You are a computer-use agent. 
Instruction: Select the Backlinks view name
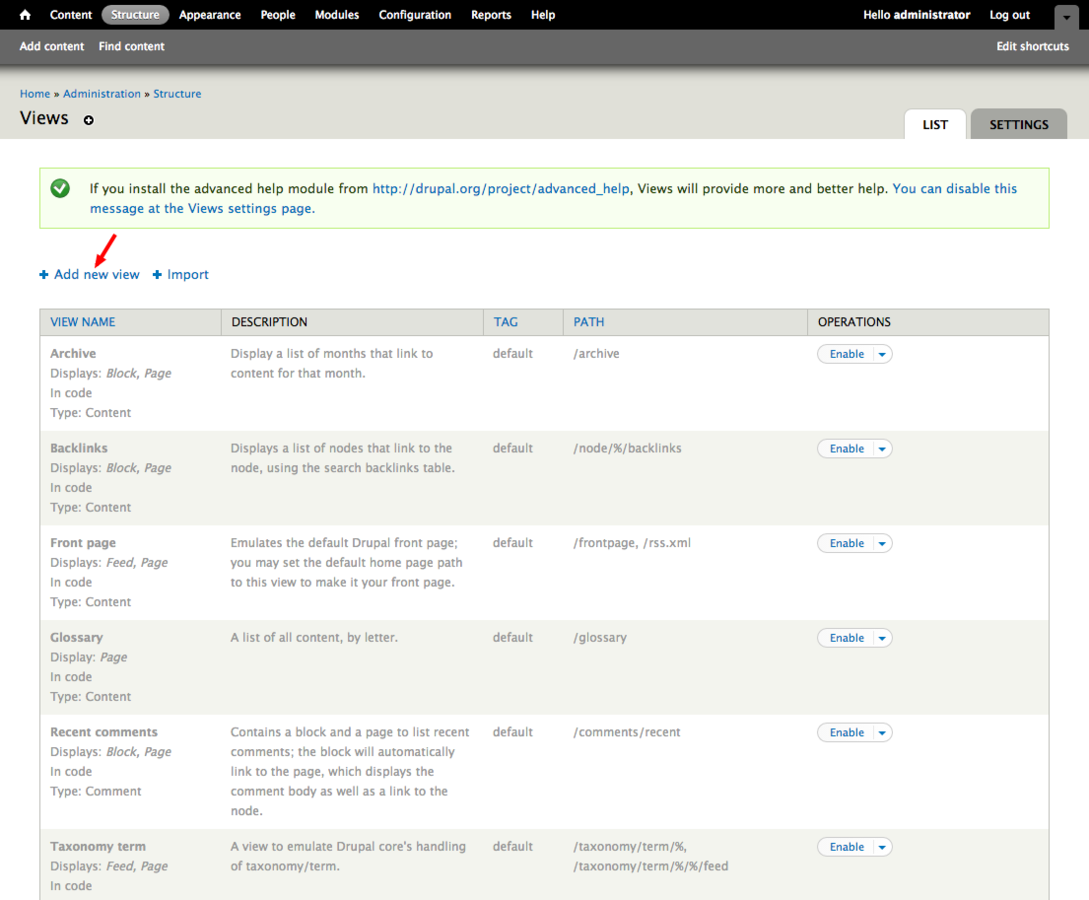click(x=78, y=448)
